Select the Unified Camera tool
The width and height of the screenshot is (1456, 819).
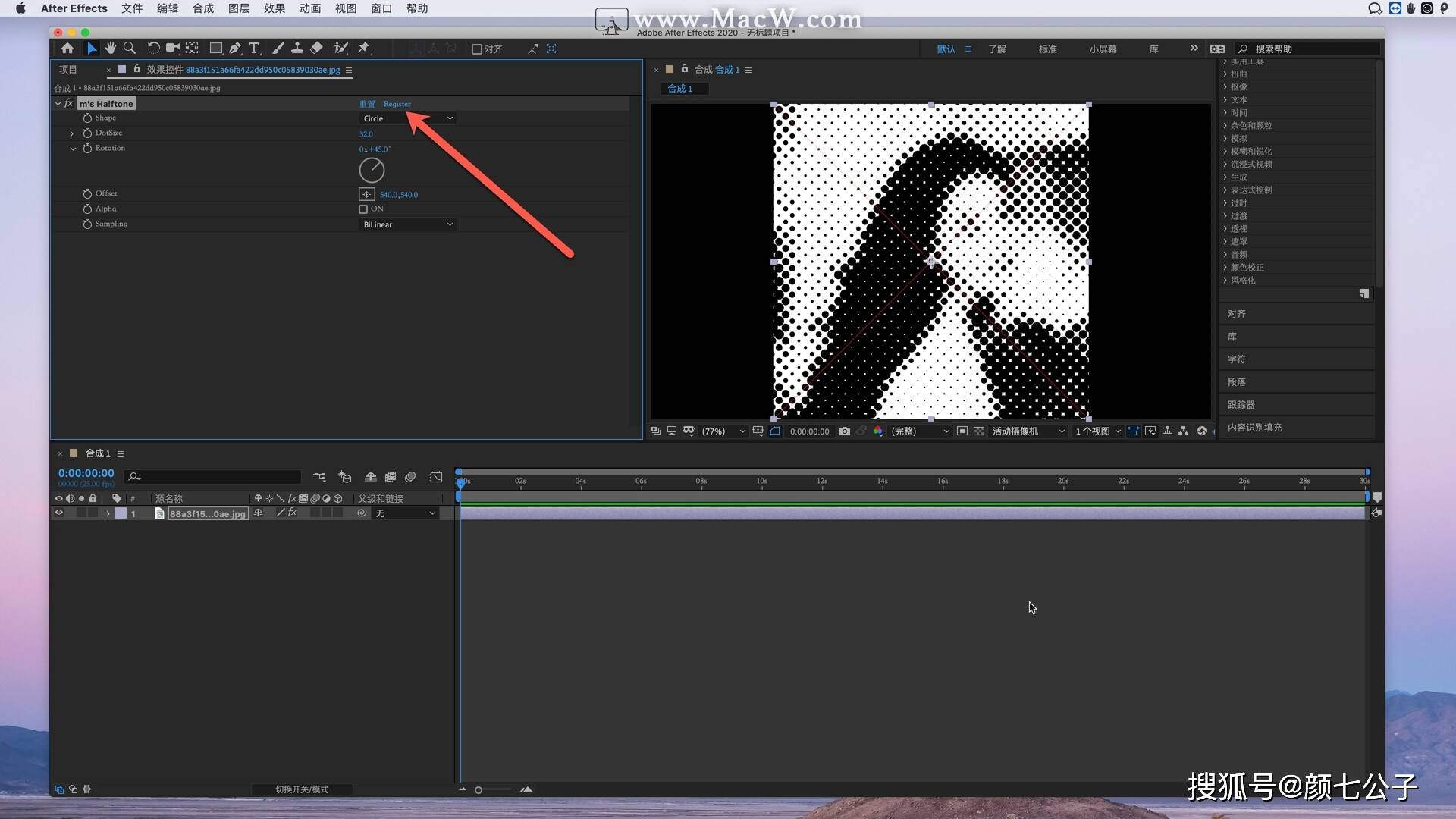[x=173, y=49]
